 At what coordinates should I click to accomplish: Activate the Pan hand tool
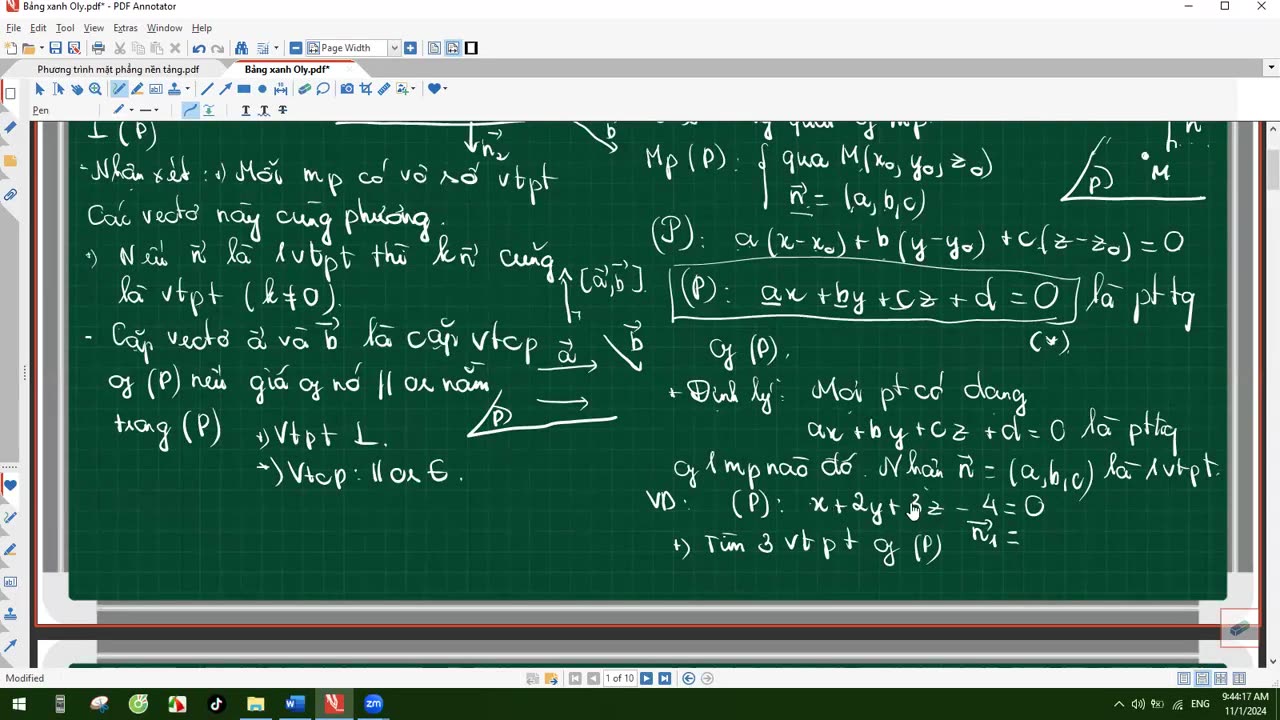pyautogui.click(x=77, y=89)
